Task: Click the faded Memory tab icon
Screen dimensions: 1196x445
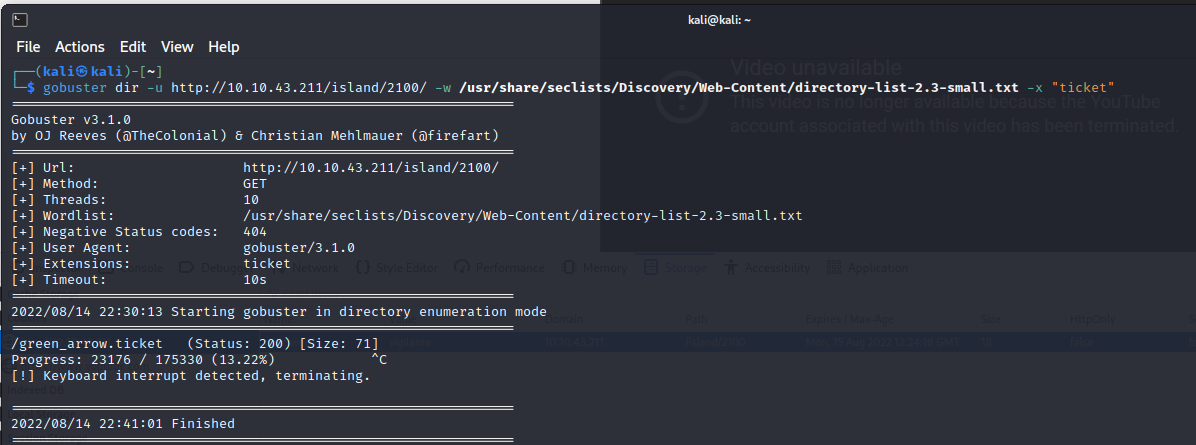Action: click(568, 267)
